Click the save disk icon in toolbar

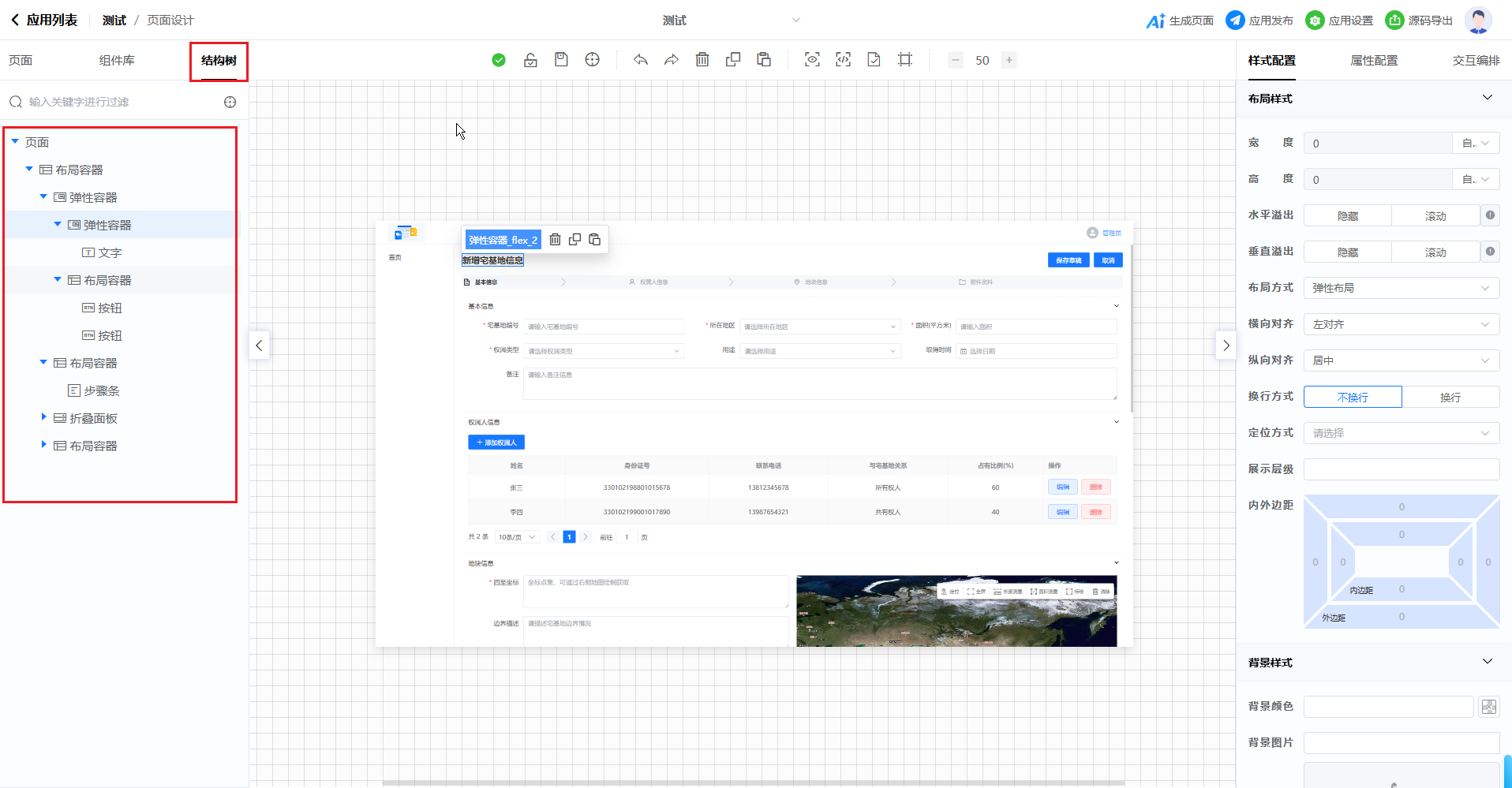coord(561,60)
